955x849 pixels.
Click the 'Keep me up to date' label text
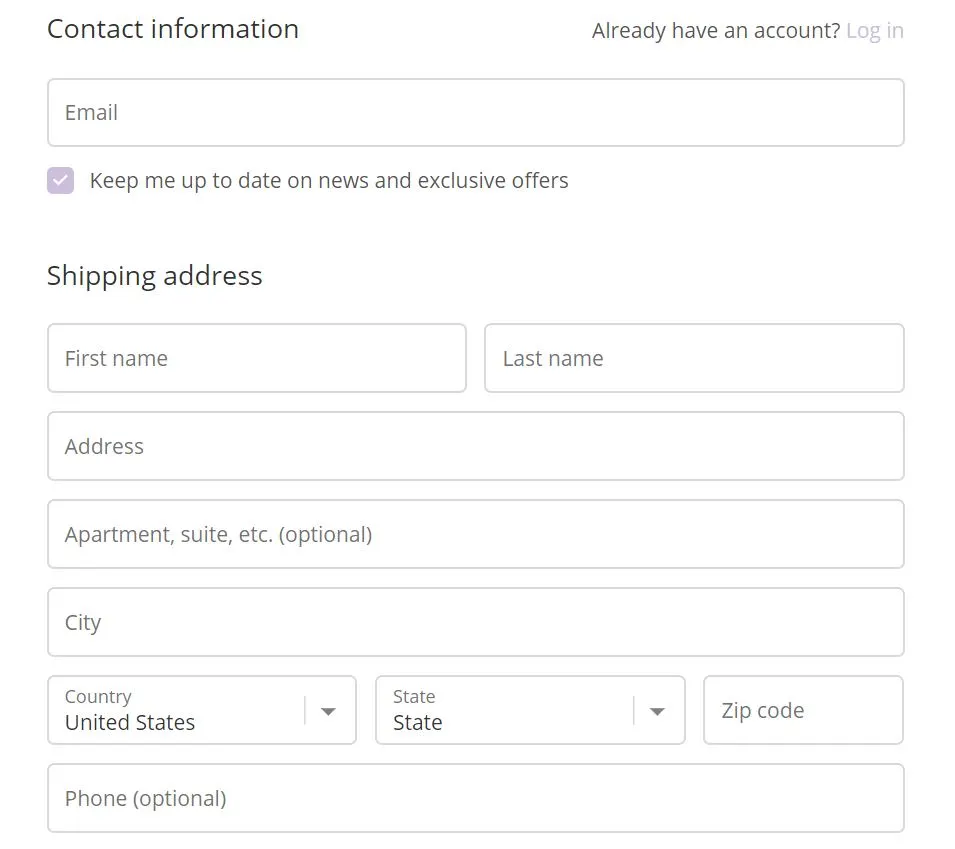(x=328, y=181)
